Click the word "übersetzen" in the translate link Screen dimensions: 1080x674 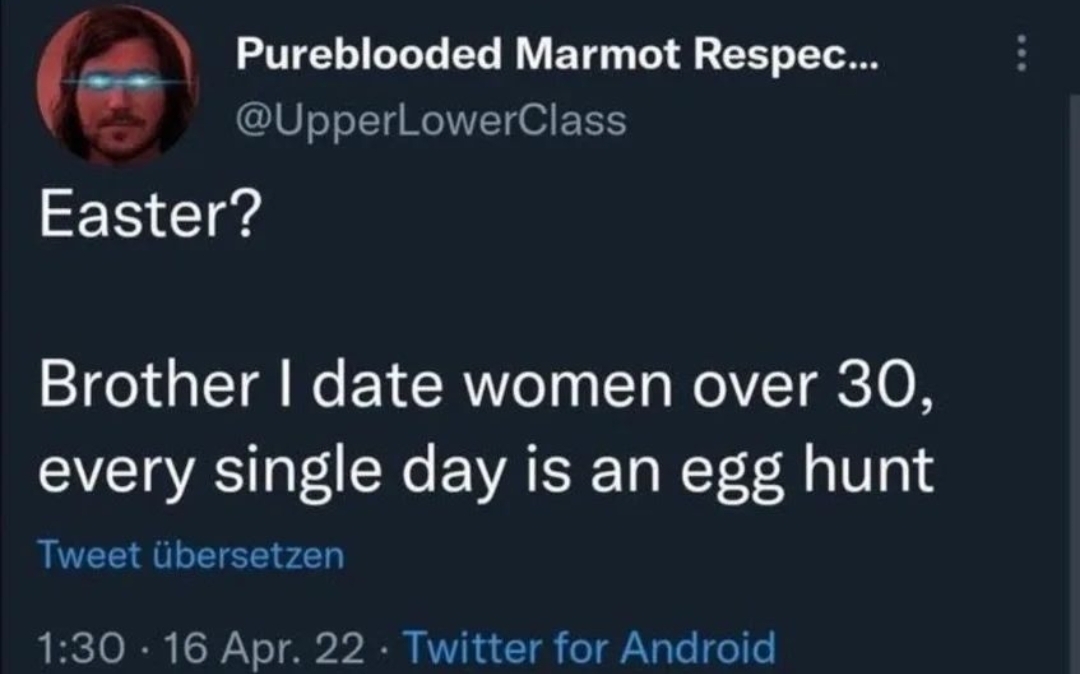coord(247,555)
